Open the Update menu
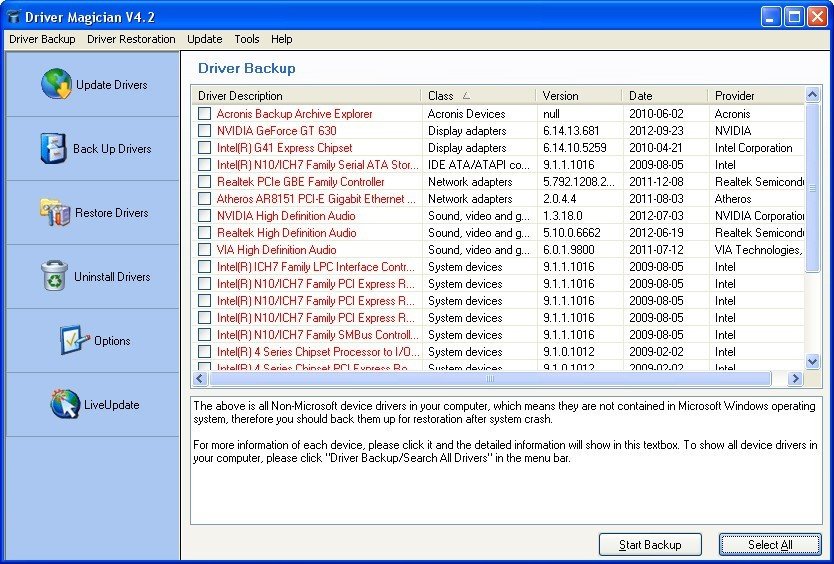This screenshot has width=834, height=564. coord(205,39)
